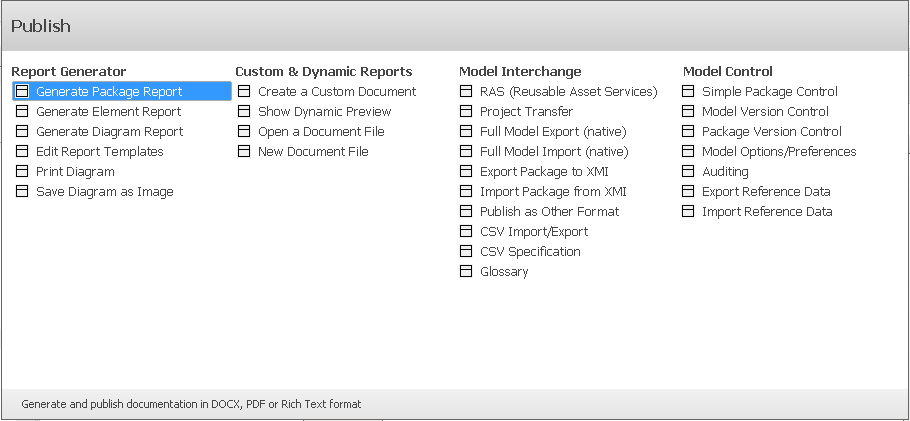Open Model Version Control
This screenshot has width=910, height=421.
point(765,111)
